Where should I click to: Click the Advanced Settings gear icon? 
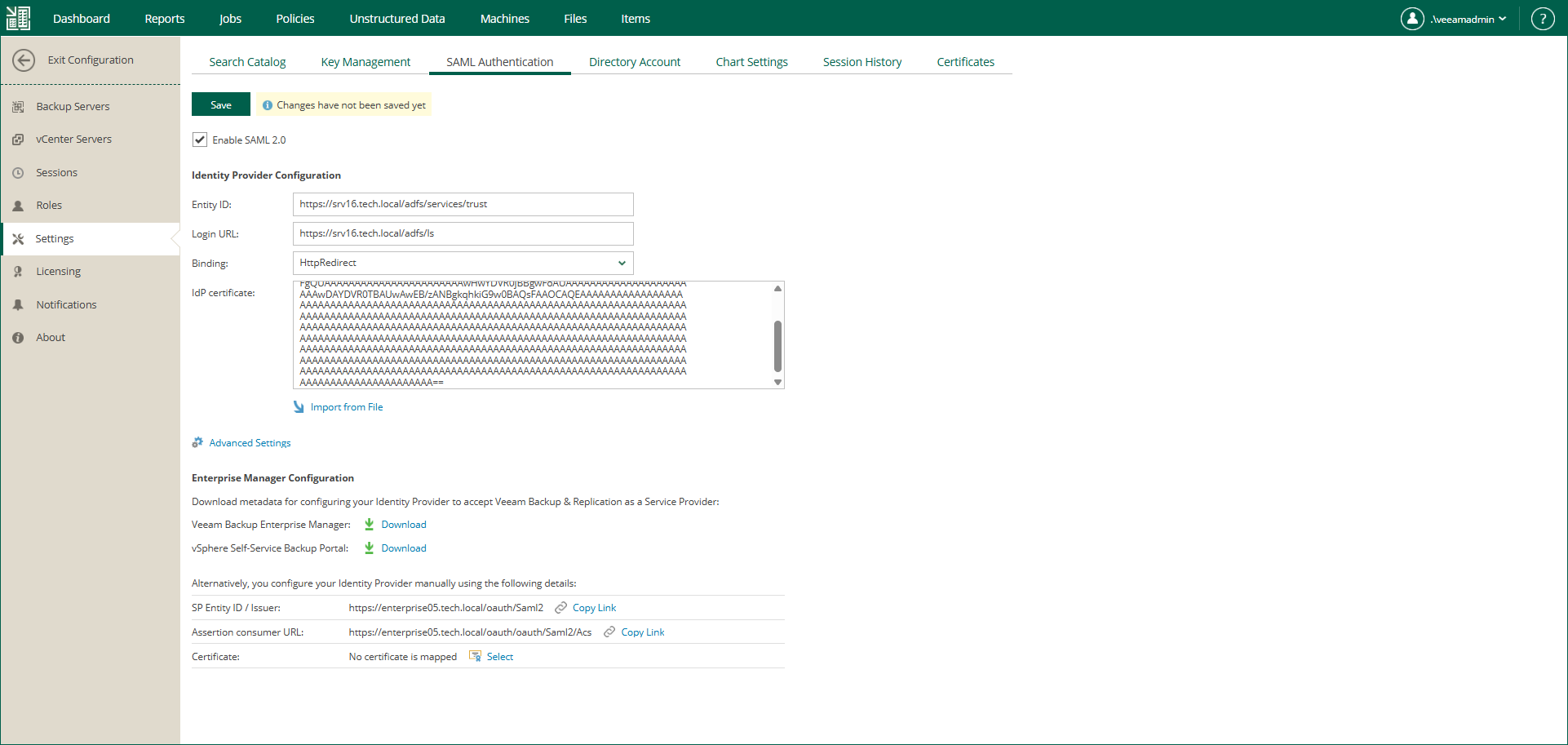pos(197,442)
